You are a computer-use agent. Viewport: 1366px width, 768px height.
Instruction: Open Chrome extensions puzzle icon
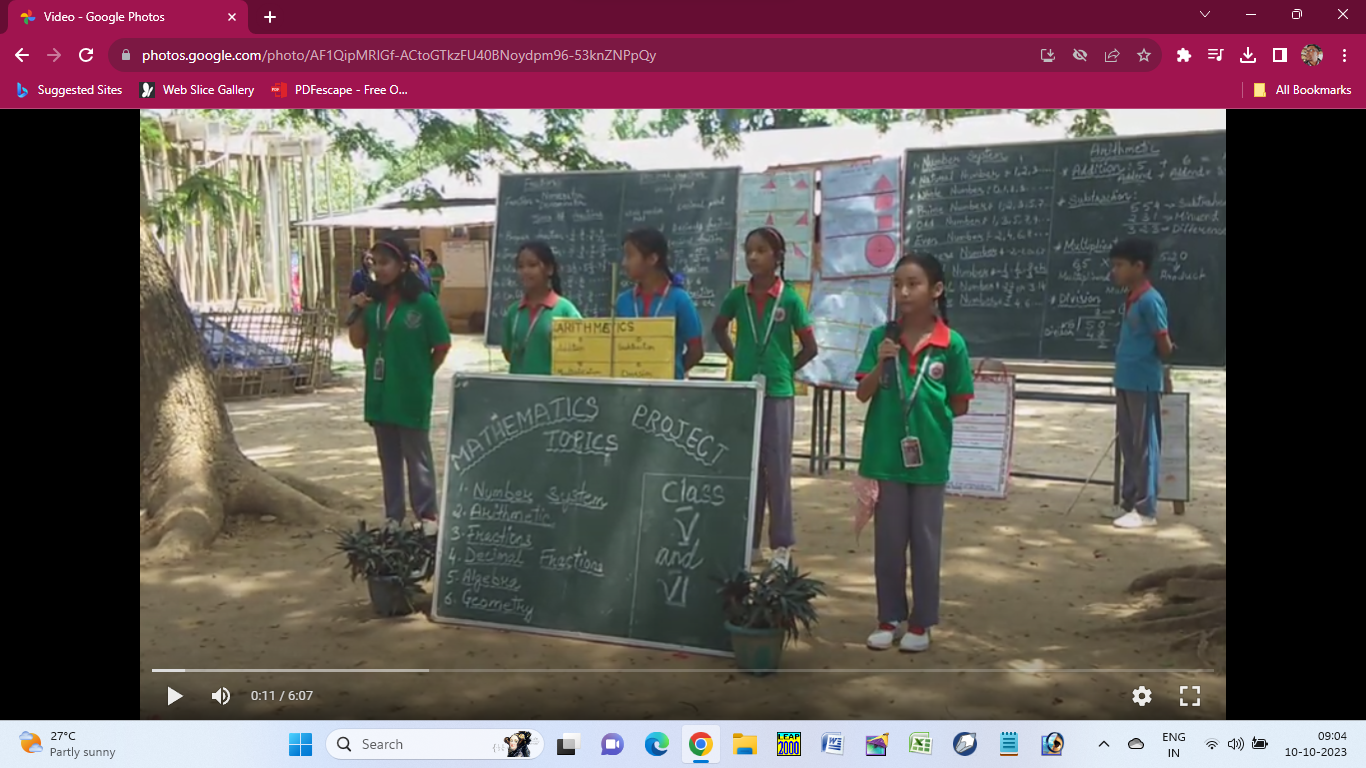1184,55
